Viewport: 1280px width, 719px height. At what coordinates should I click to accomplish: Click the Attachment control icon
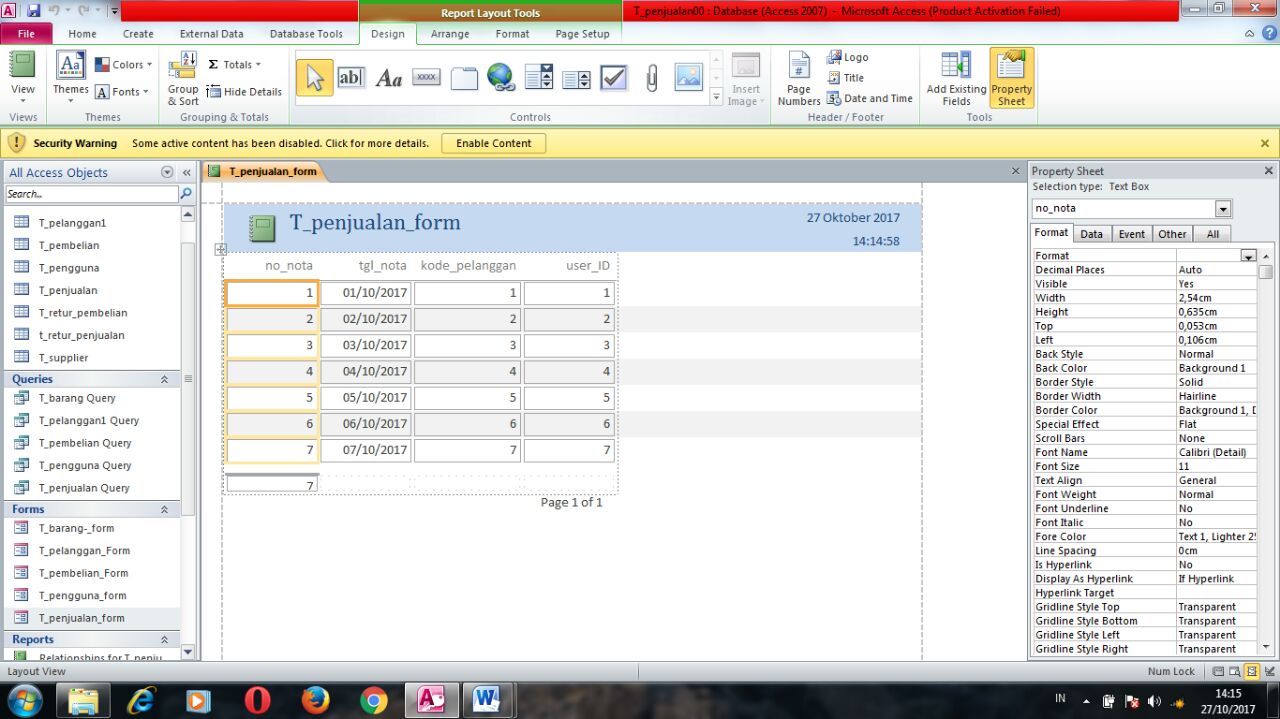click(x=650, y=77)
